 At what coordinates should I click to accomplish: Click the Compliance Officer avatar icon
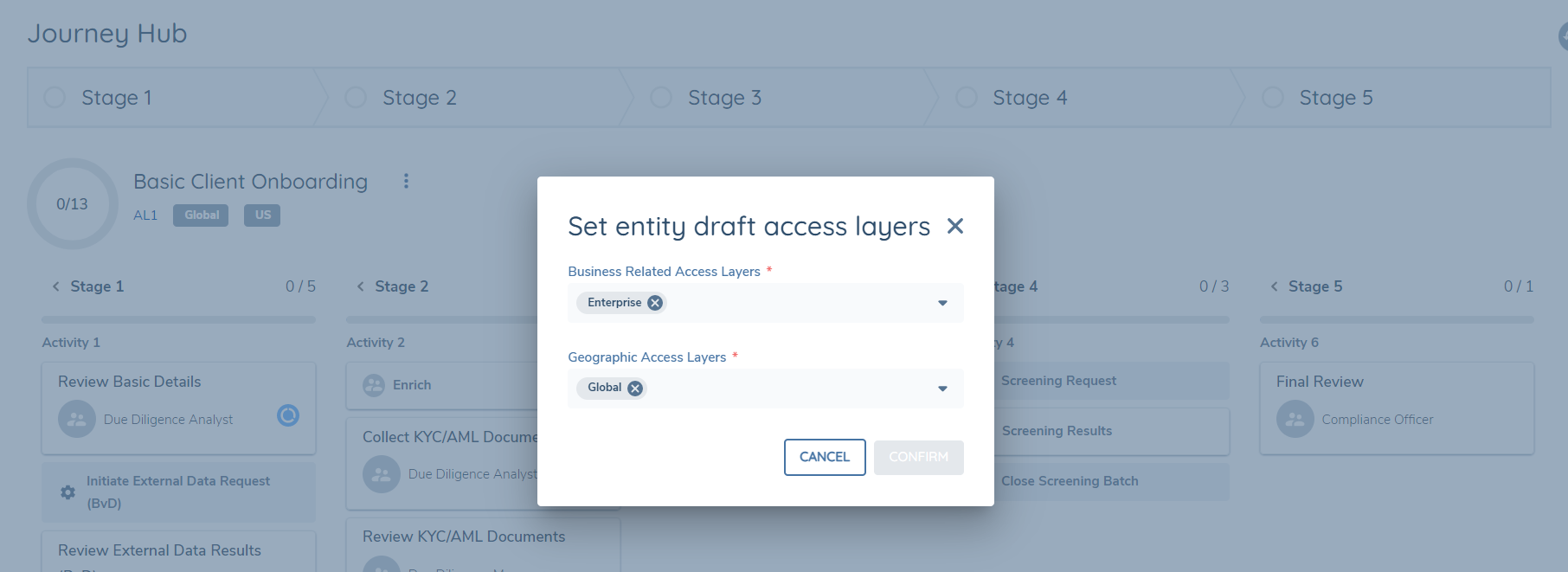1295,419
